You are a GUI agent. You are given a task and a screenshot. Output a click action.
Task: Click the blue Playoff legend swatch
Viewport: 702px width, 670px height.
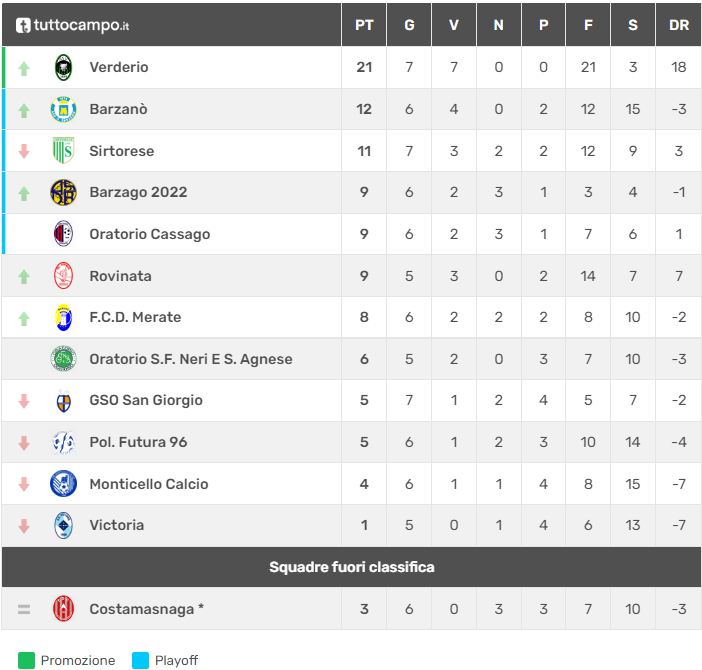pyautogui.click(x=140, y=660)
